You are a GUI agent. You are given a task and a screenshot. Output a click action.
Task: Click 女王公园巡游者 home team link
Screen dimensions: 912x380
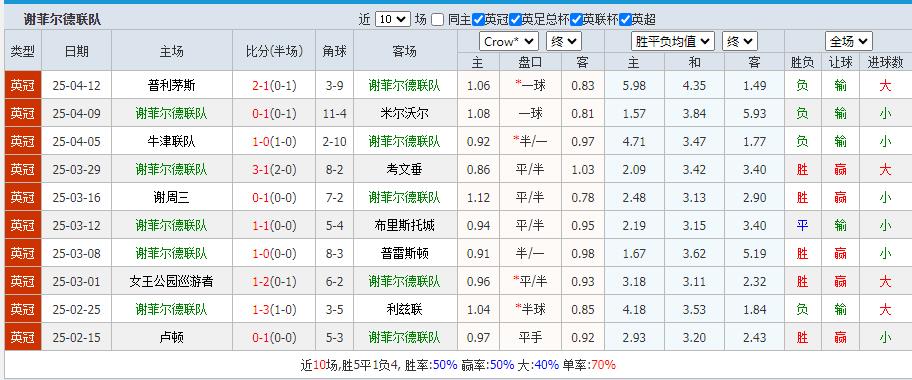(x=172, y=281)
